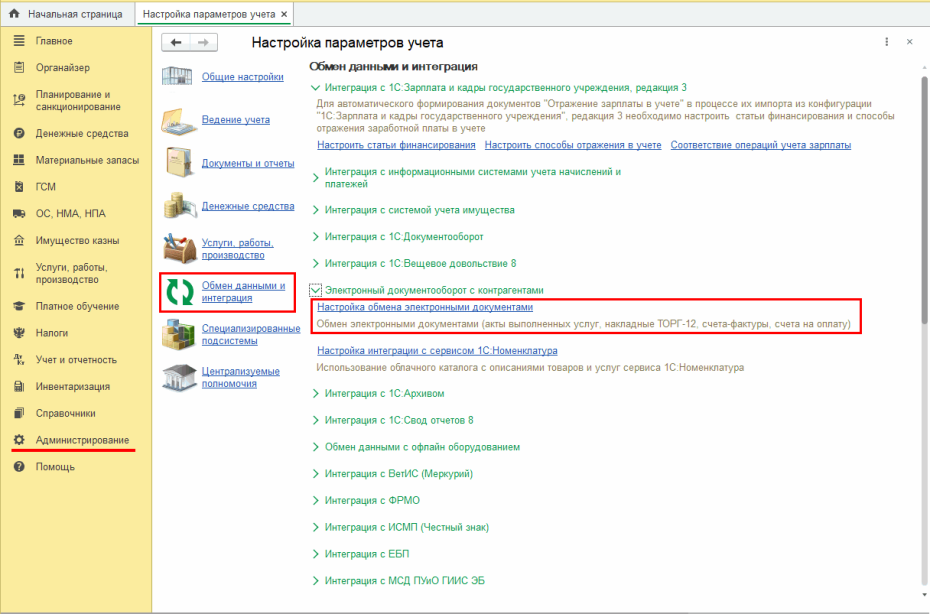Collapse Электронный документооборот с контрагентами section

316,290
